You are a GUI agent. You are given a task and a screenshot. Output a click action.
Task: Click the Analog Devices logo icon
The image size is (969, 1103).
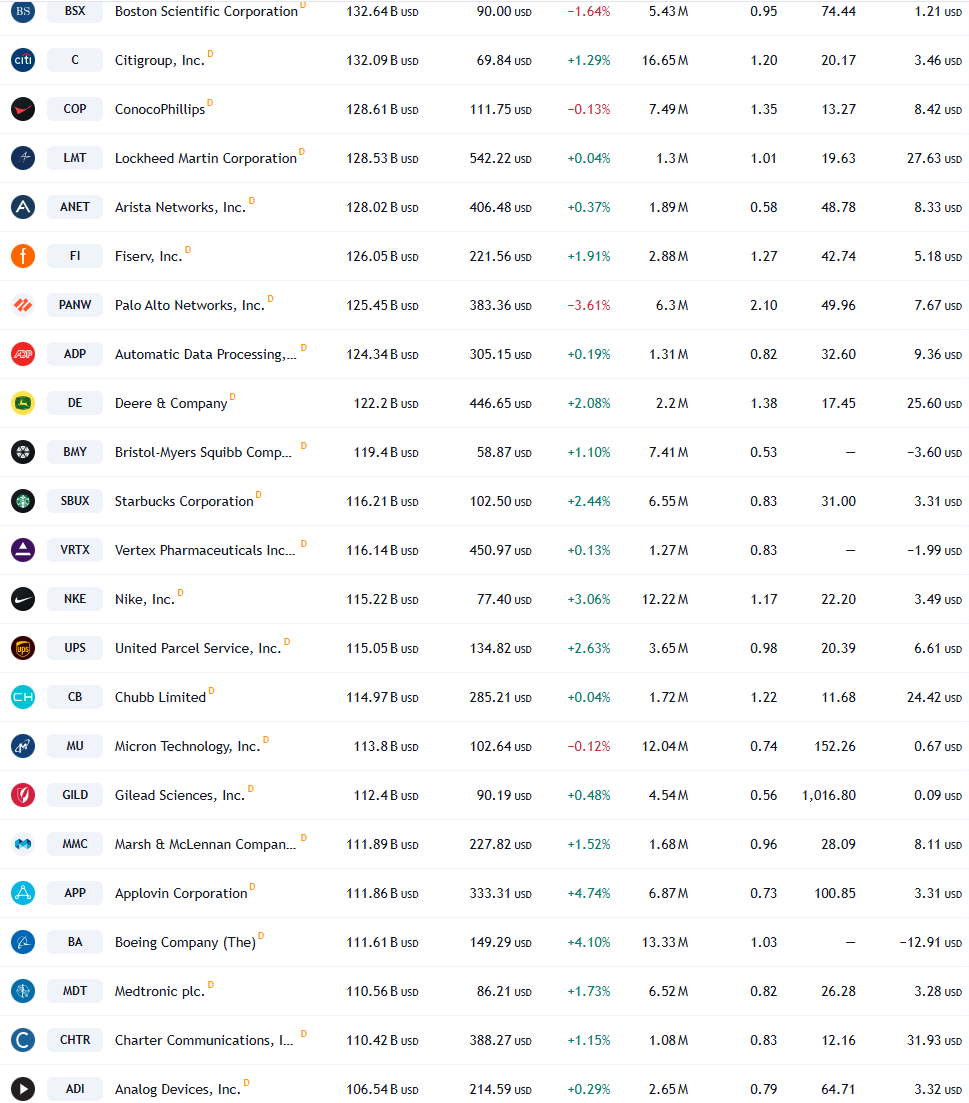(x=23, y=1089)
